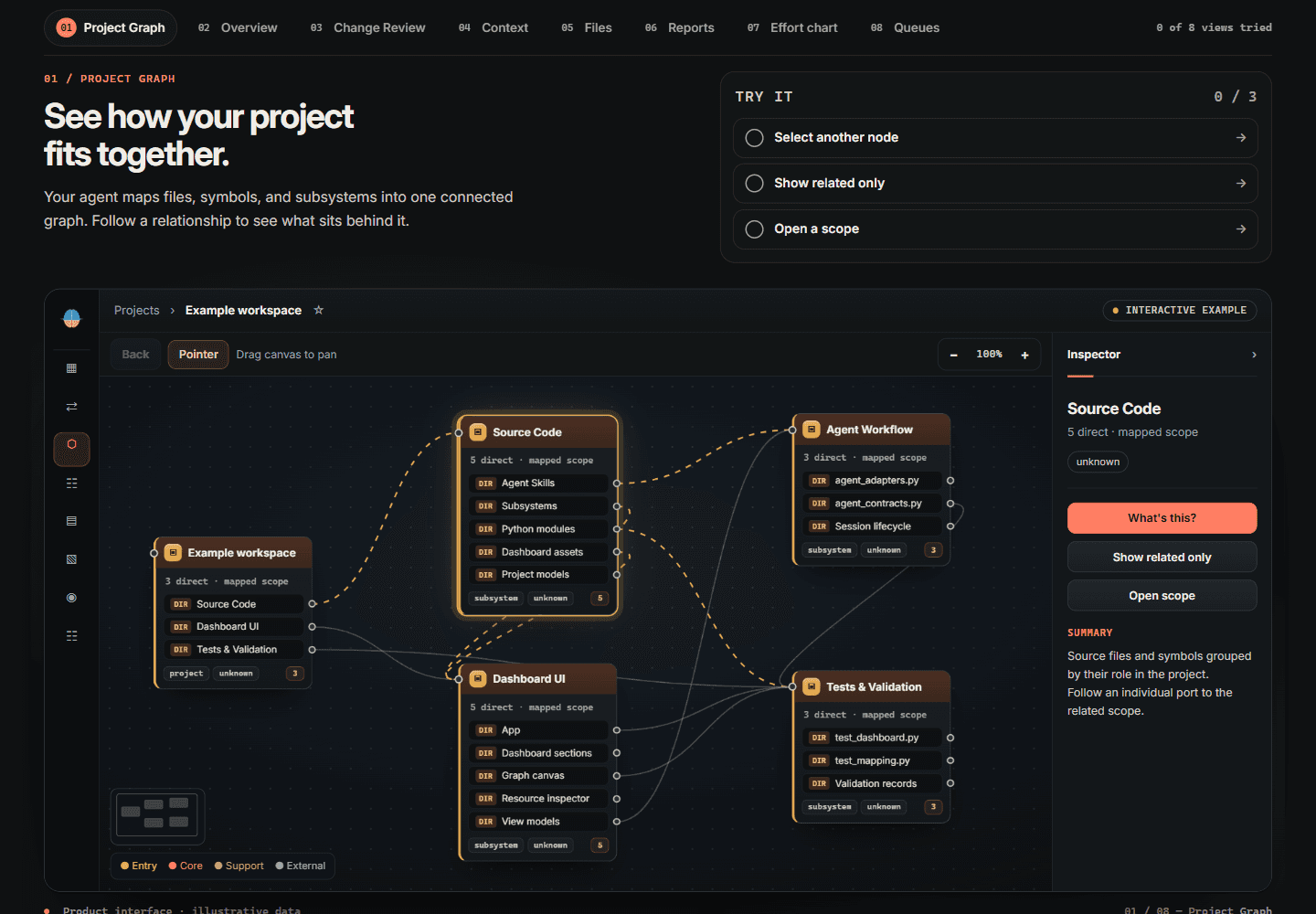
Task: Follow the arrow on 'Select another node'
Action: (1241, 138)
